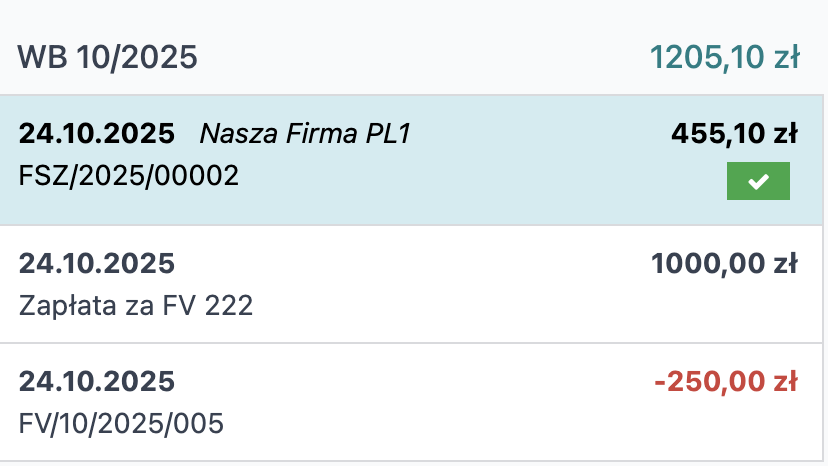This screenshot has height=466, width=828.
Task: Click the green reconciled checkmark badge
Action: pyautogui.click(x=758, y=181)
